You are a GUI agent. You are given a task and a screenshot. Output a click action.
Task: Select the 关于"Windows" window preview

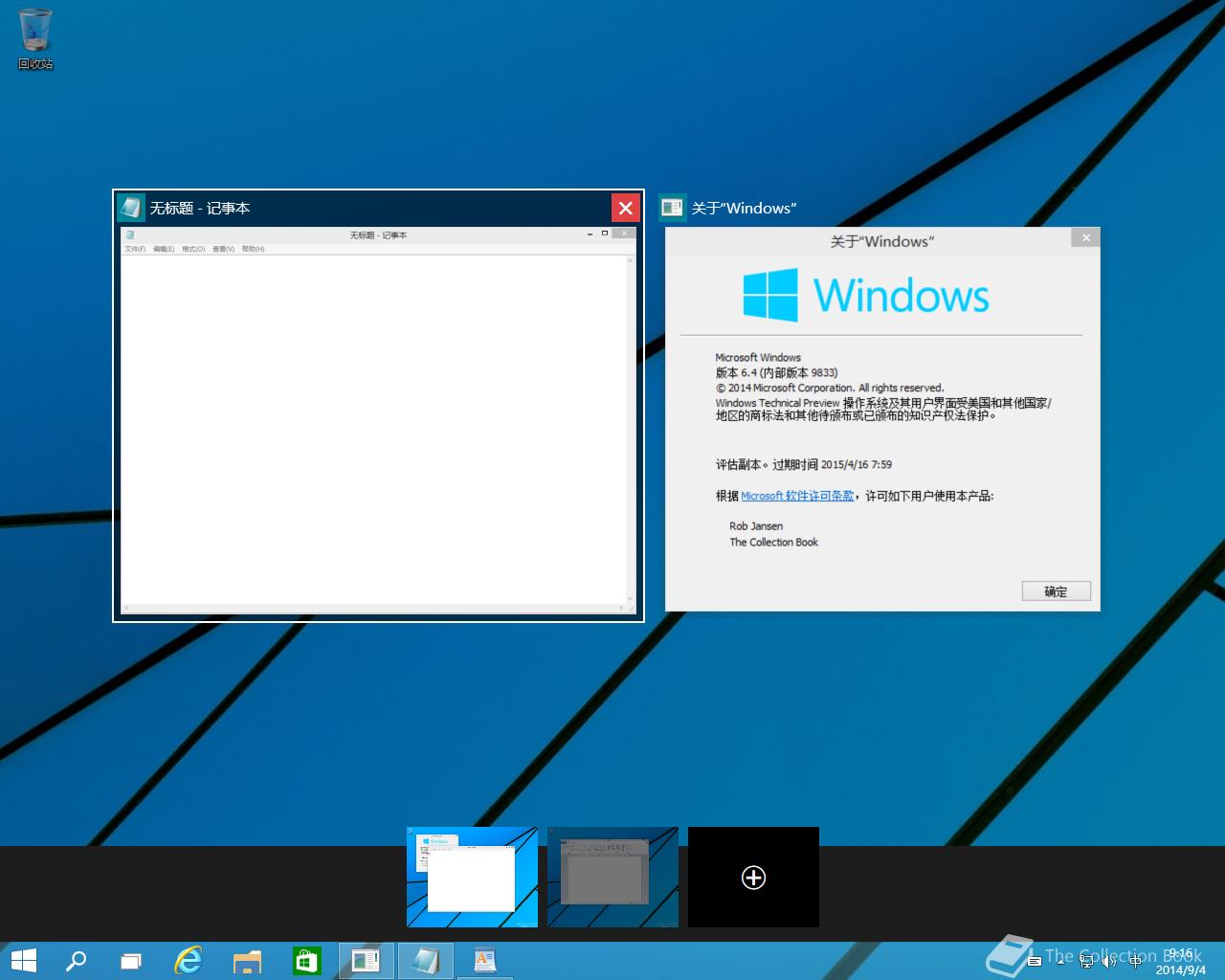882,419
